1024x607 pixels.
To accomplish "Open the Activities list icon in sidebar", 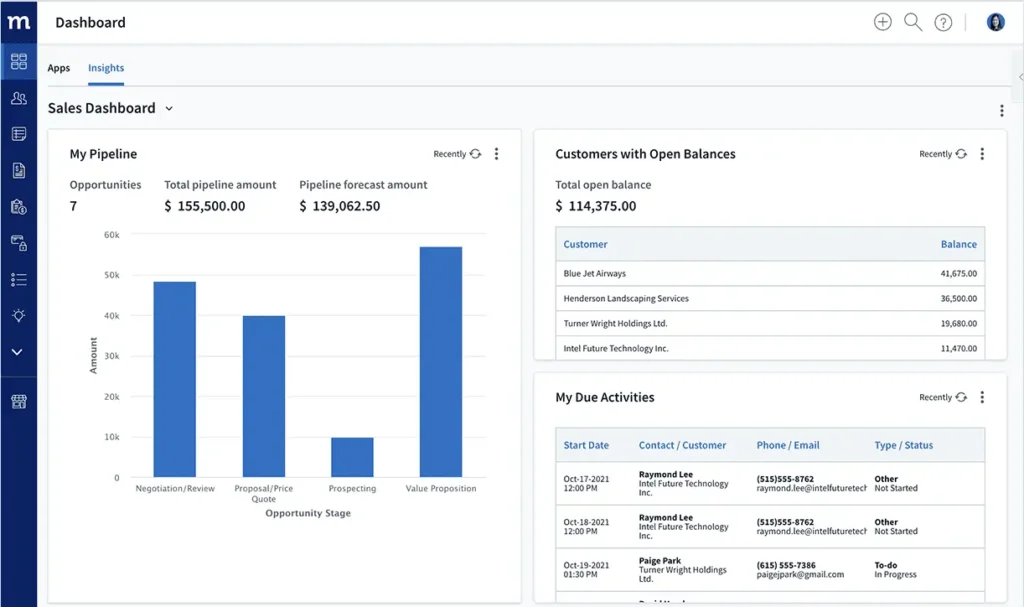I will pos(18,279).
